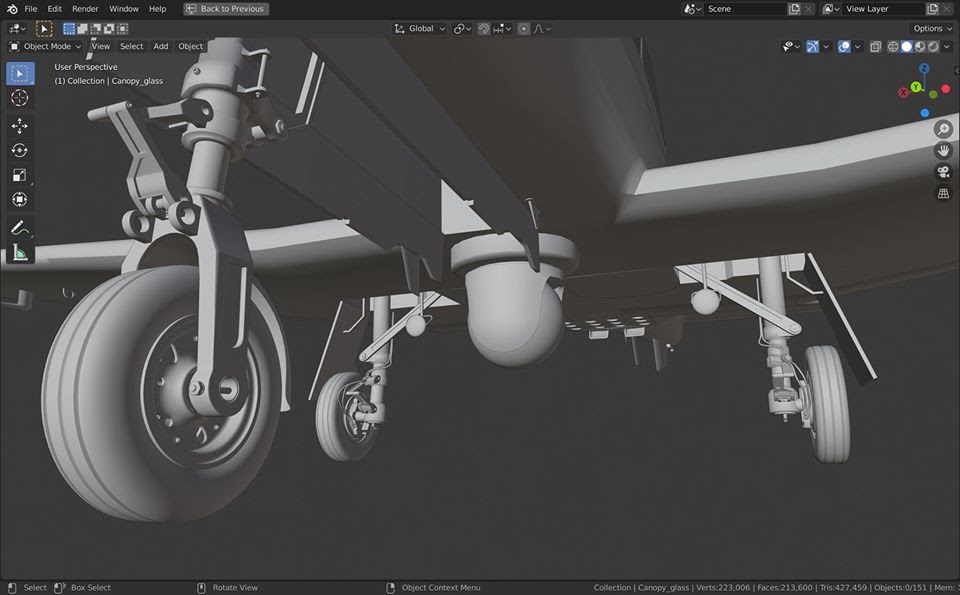Click the Z axis on navigation gizmo
Screen dimensions: 960x595
pyautogui.click(x=924, y=69)
